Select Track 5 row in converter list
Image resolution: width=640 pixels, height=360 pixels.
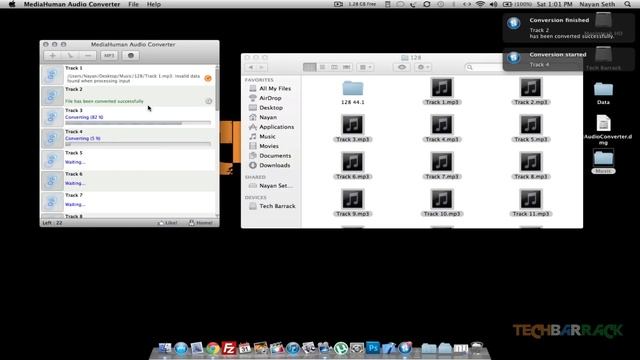[128, 160]
